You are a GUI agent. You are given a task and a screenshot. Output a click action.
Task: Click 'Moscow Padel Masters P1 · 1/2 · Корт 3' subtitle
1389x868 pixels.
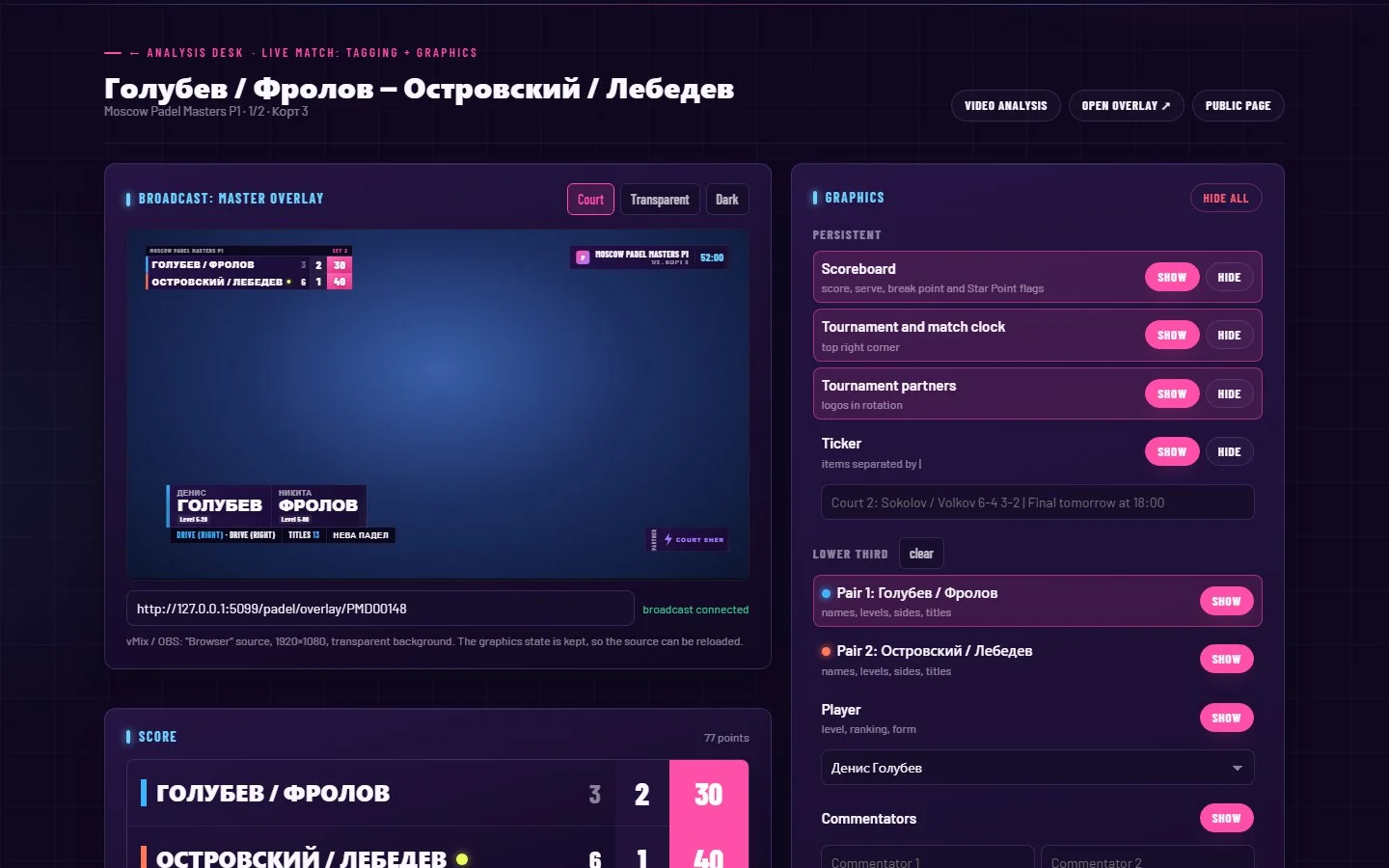pyautogui.click(x=206, y=112)
